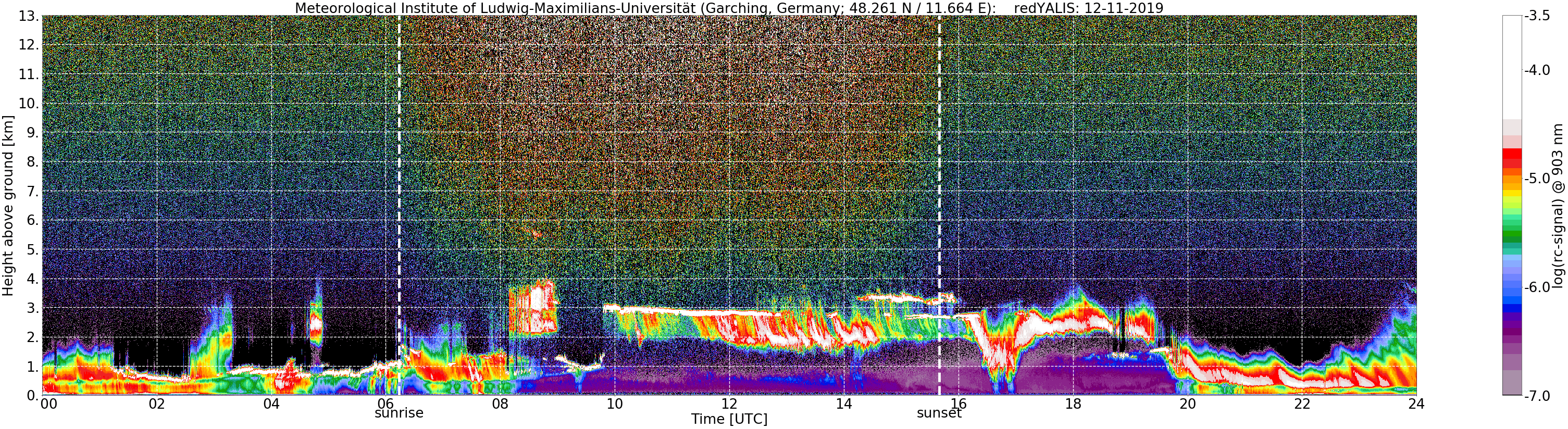Viewport: 1568px width, 429px height.
Task: Click the colorbar tick '-7.0'
Action: pyautogui.click(x=1537, y=396)
